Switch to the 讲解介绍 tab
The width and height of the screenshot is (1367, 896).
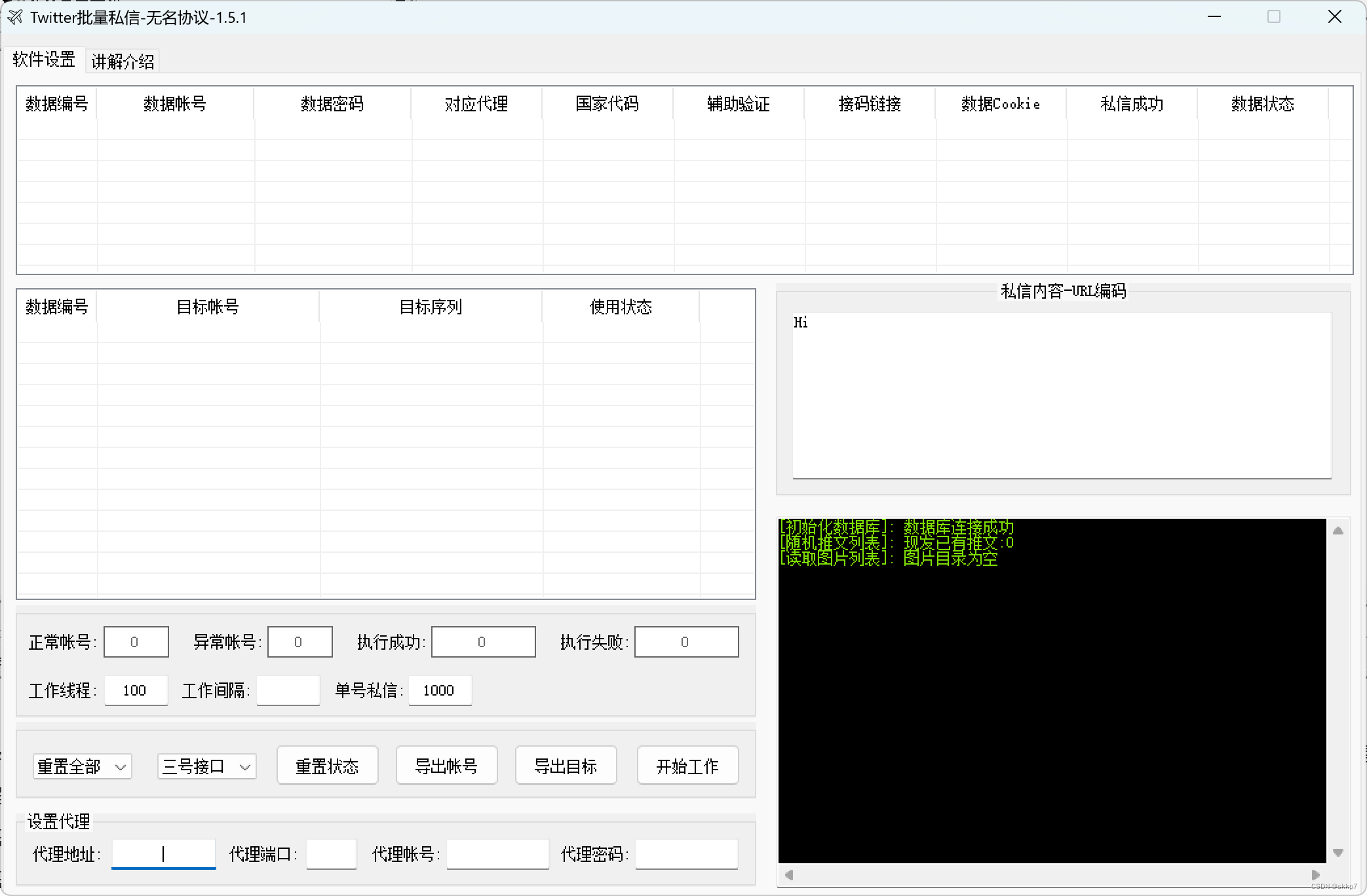122,60
